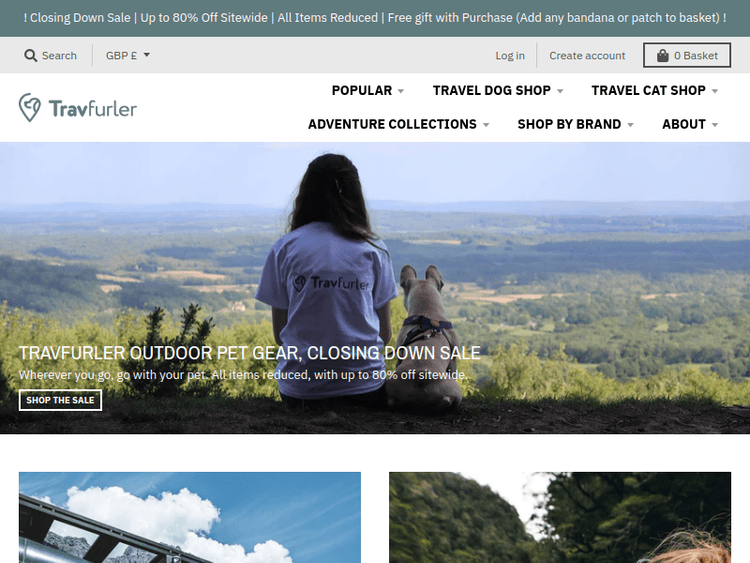Click the Create account link
750x563 pixels.
pyautogui.click(x=587, y=55)
